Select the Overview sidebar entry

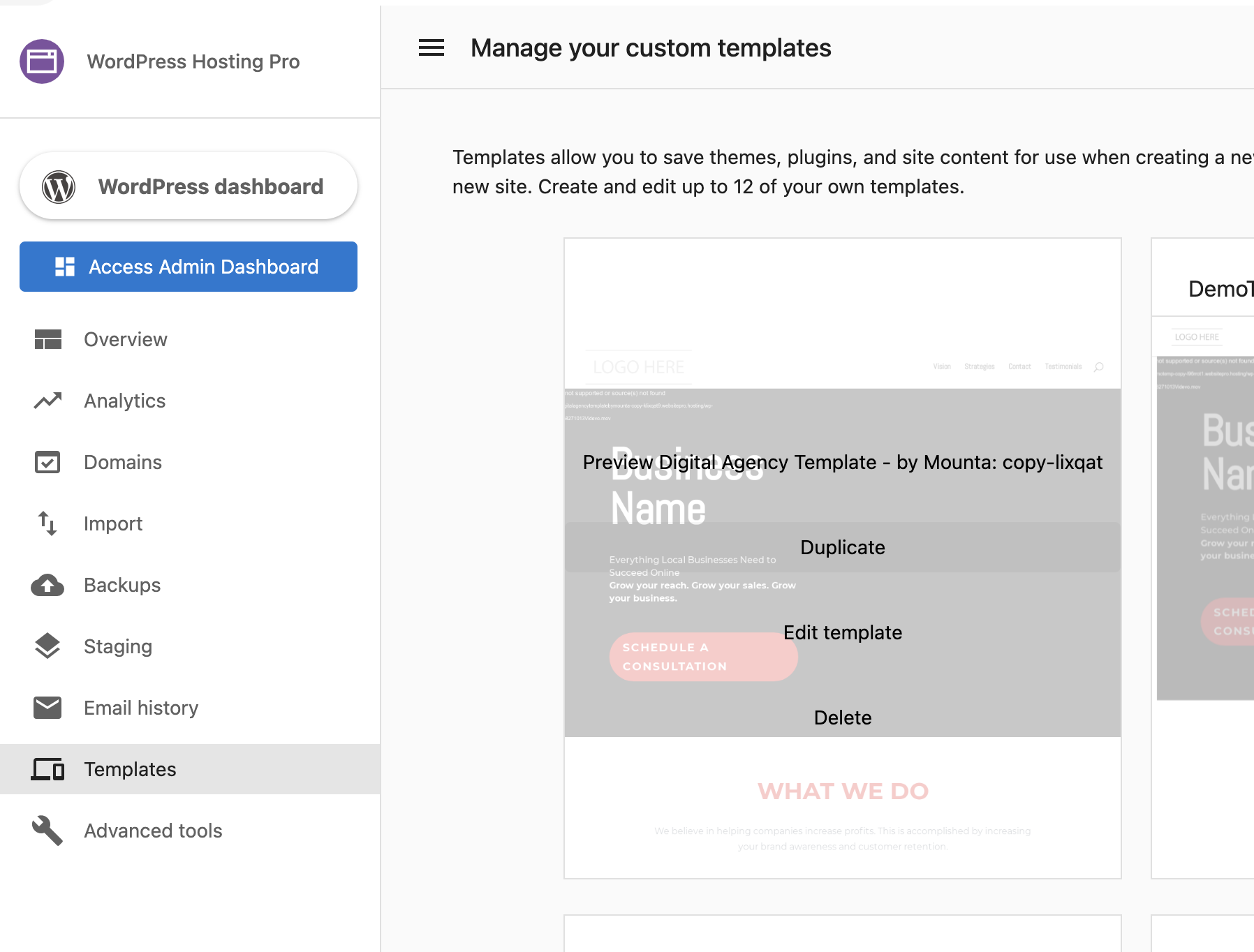click(x=126, y=339)
